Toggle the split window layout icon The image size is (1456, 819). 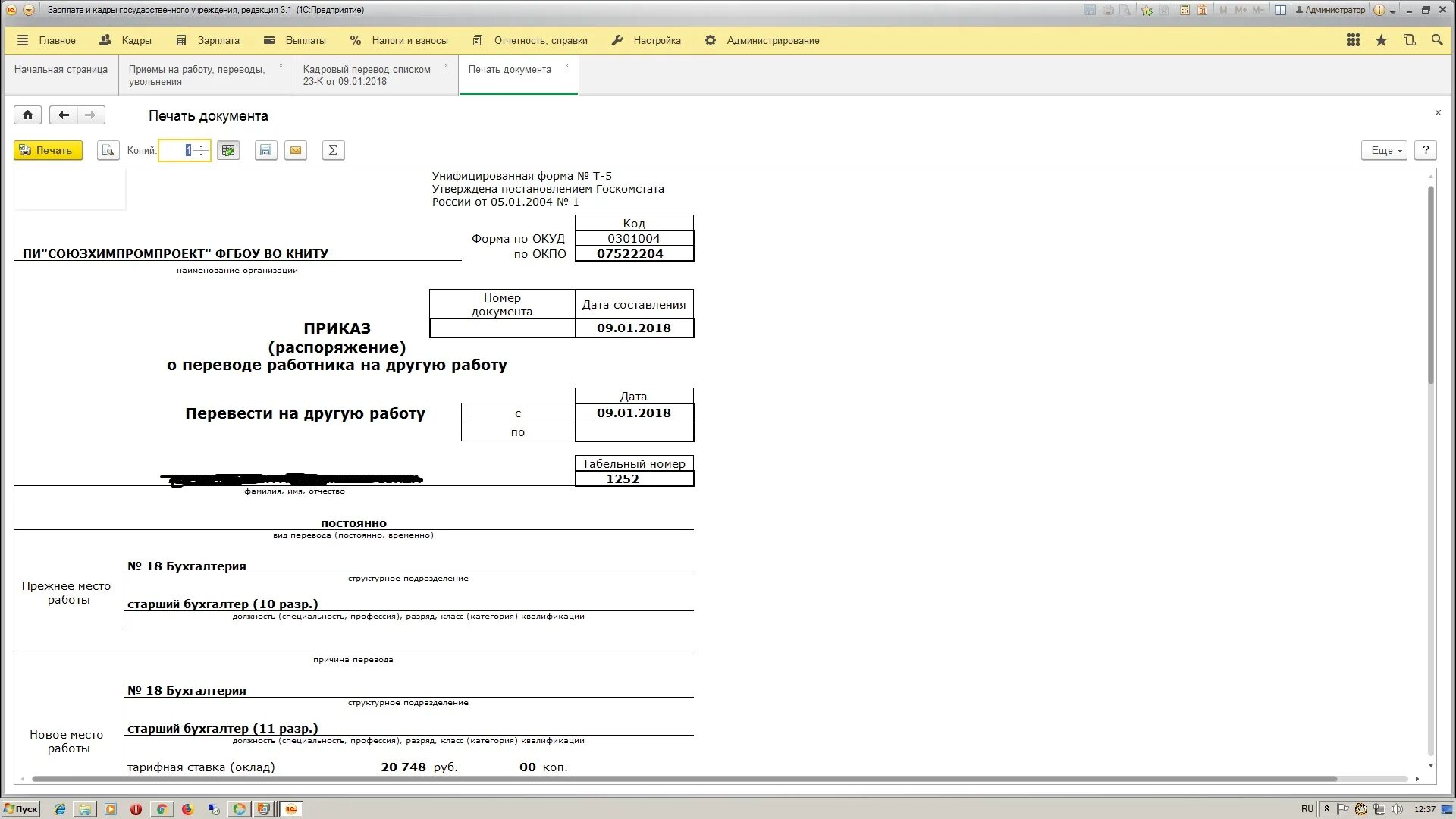(x=1280, y=10)
